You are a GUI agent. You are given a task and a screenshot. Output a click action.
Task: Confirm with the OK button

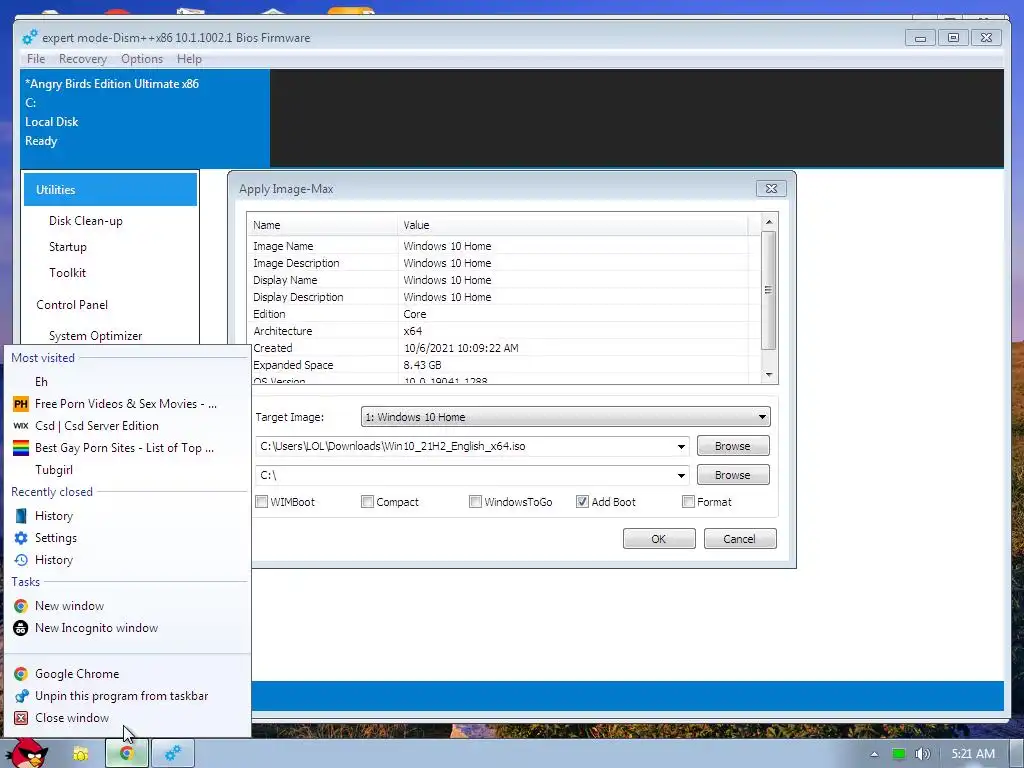coord(659,539)
